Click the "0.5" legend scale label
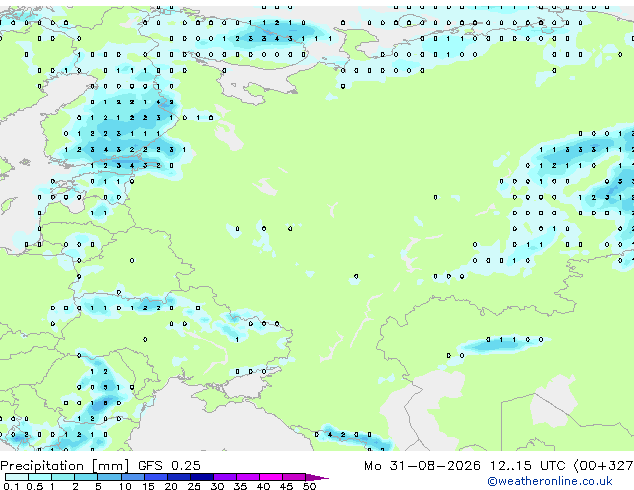The height and width of the screenshot is (490, 634). tap(35, 486)
